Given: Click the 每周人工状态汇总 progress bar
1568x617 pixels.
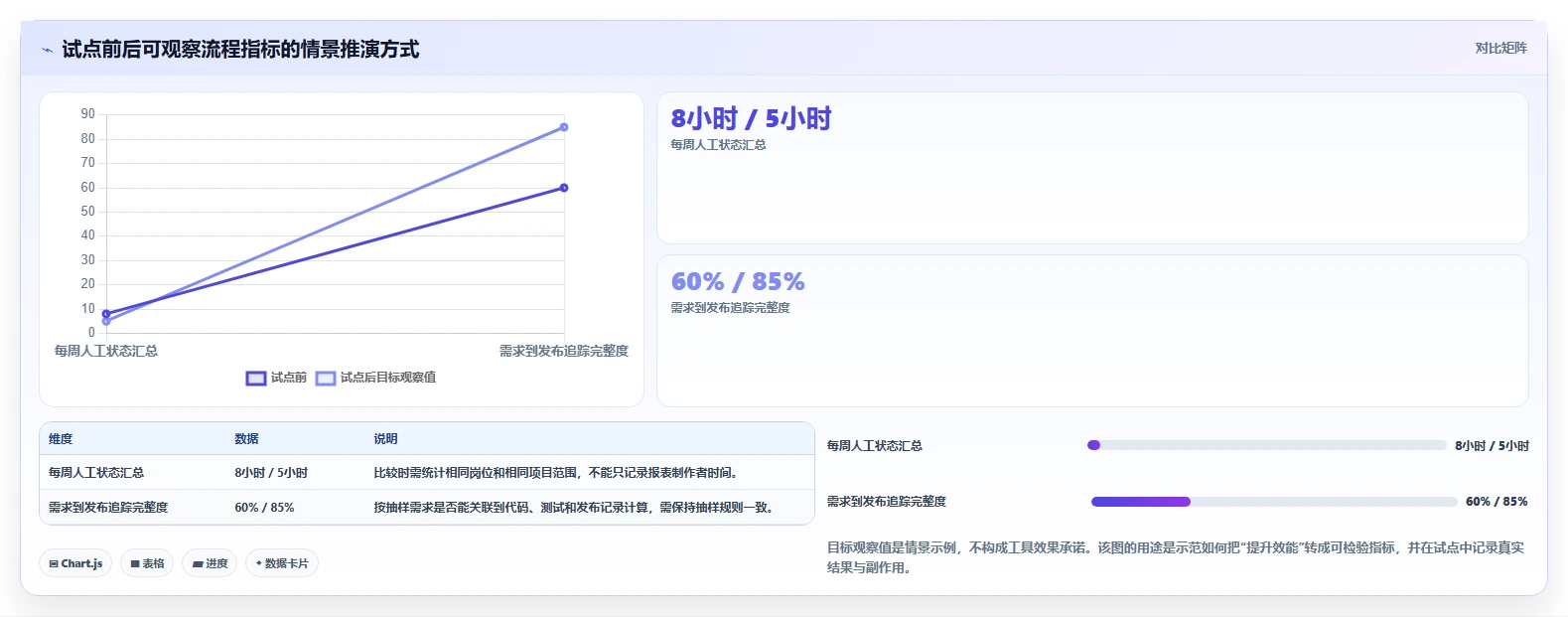Looking at the screenshot, I should [x=1267, y=445].
